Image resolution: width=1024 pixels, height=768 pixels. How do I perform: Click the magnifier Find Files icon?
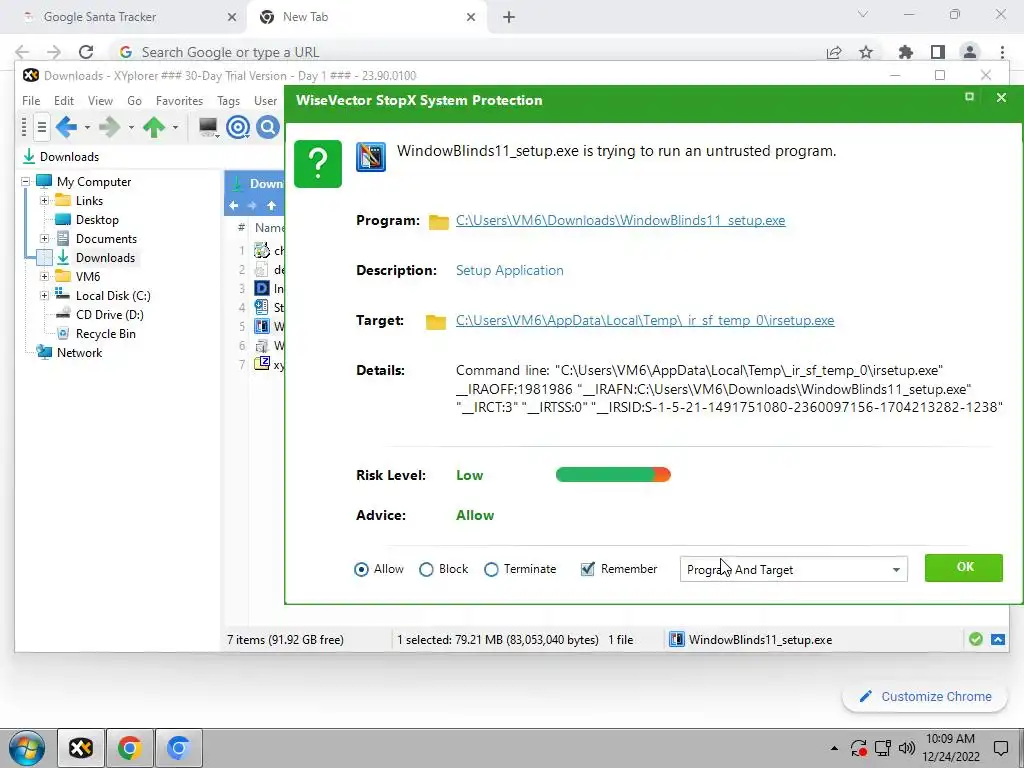point(268,127)
